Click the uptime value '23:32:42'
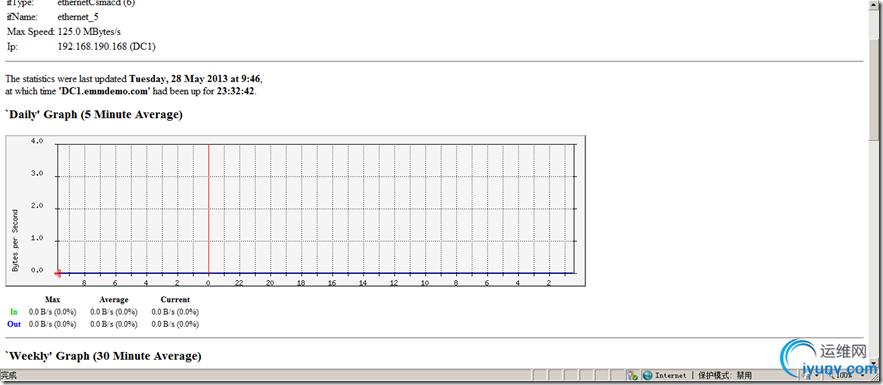The image size is (883, 385). (236, 91)
